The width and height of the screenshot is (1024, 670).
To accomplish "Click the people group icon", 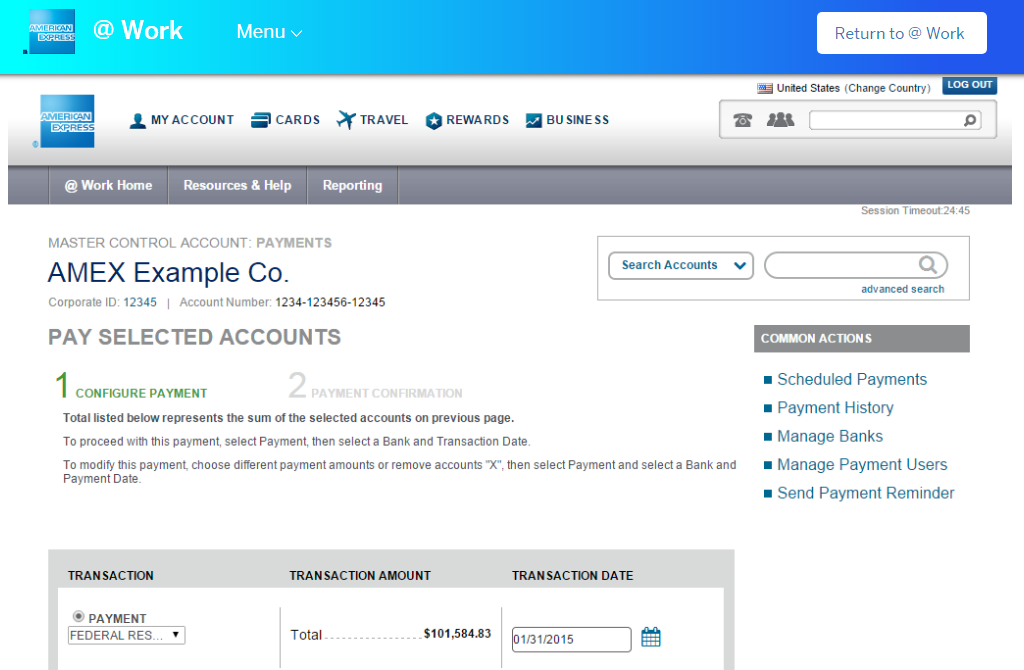I will pos(780,120).
